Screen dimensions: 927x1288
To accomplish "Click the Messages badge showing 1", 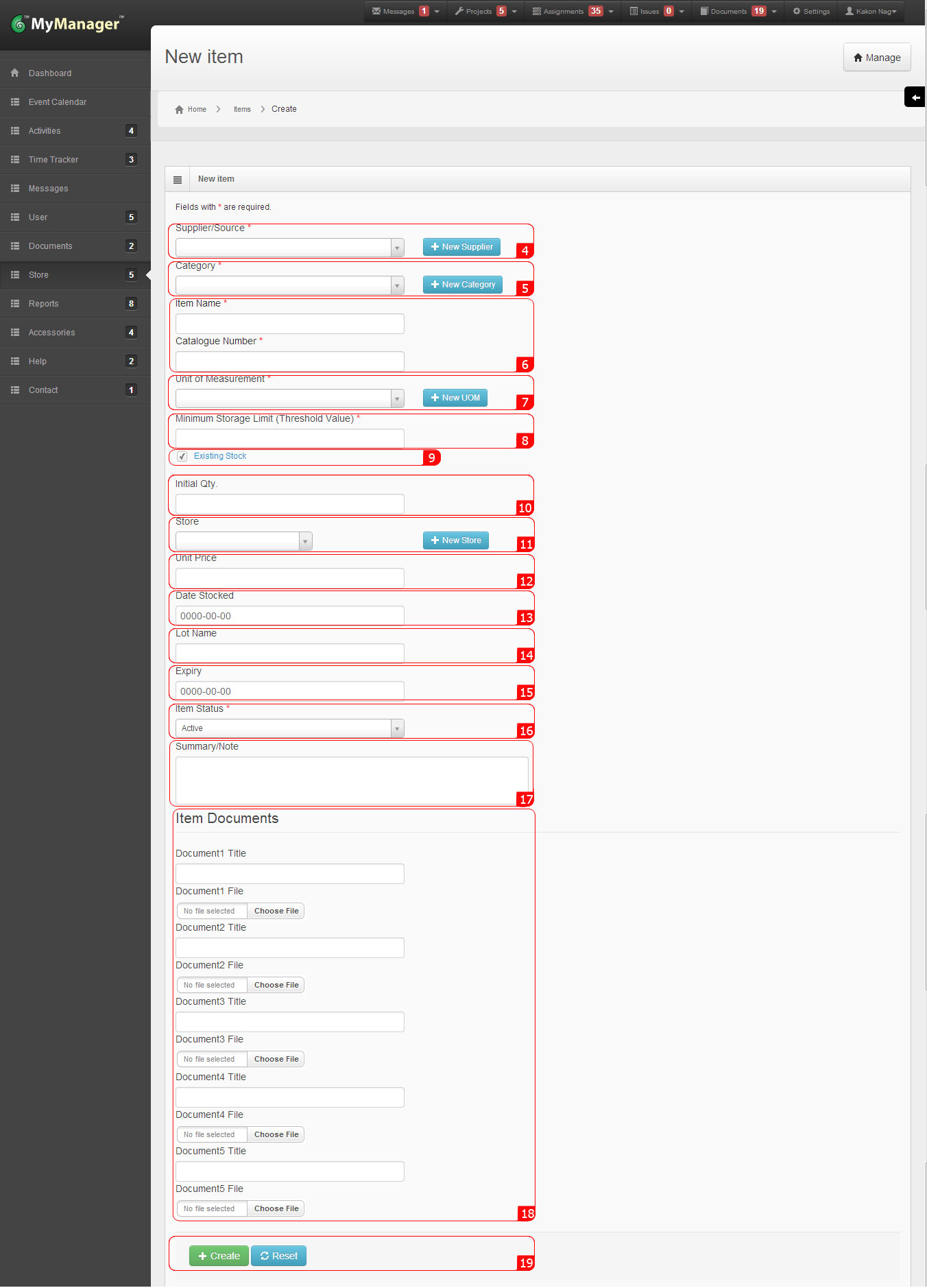I will (424, 11).
